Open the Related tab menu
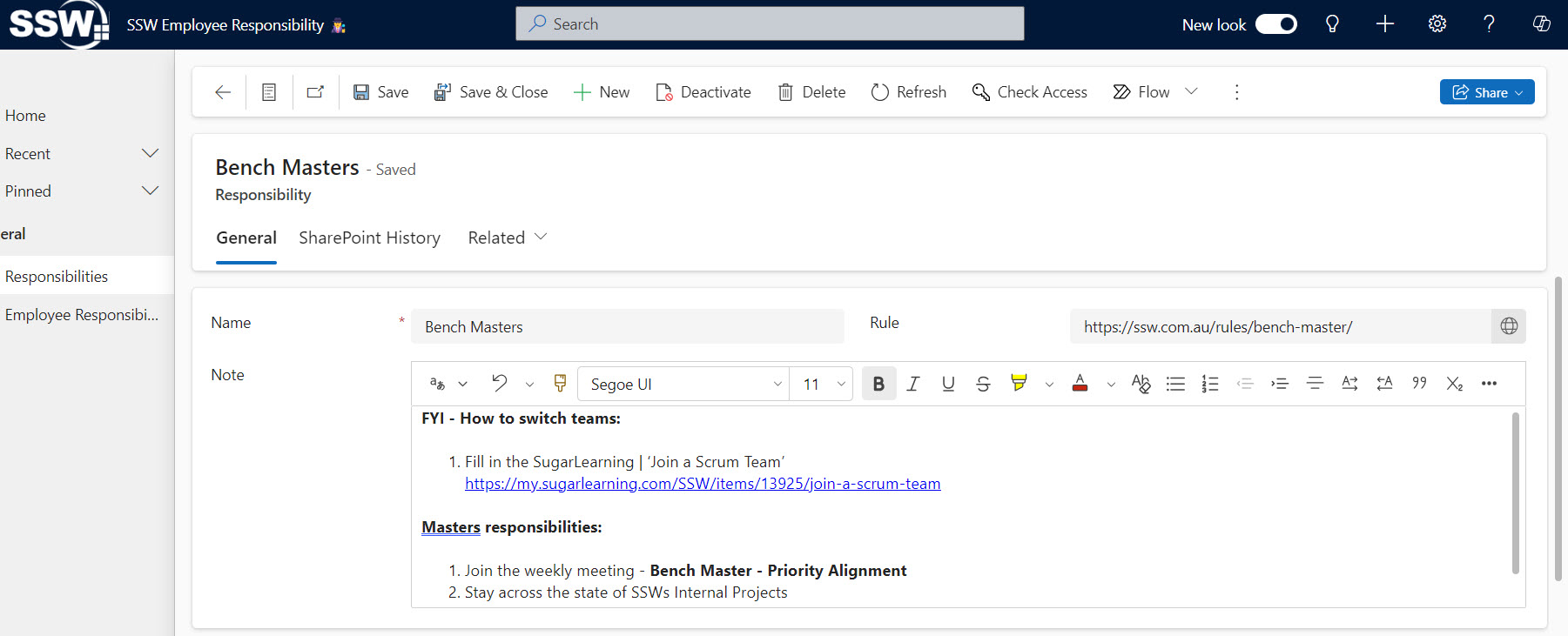 tap(508, 238)
